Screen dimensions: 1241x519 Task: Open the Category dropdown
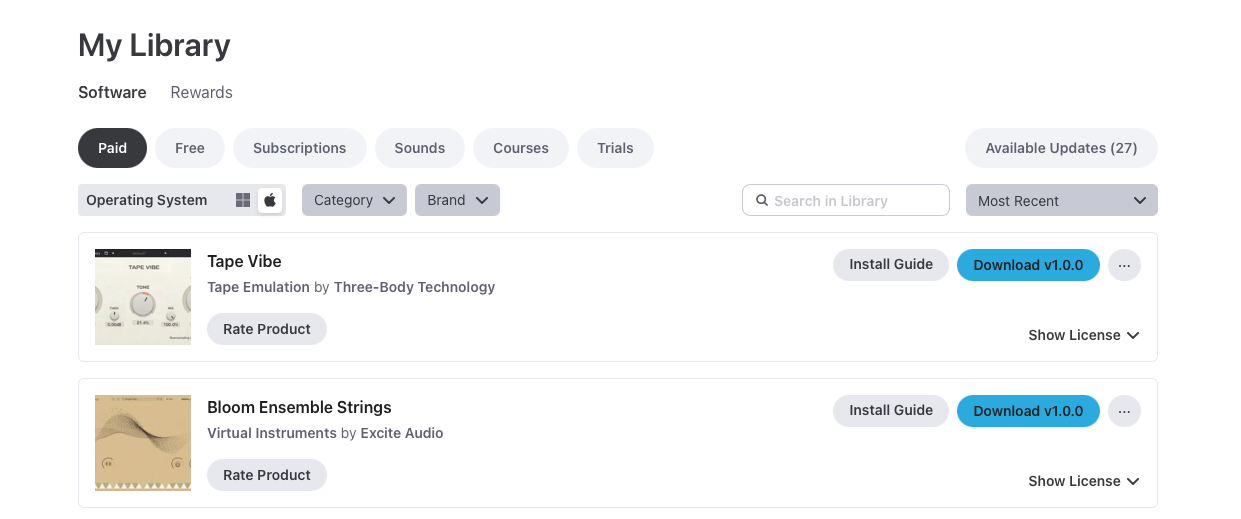click(x=354, y=200)
